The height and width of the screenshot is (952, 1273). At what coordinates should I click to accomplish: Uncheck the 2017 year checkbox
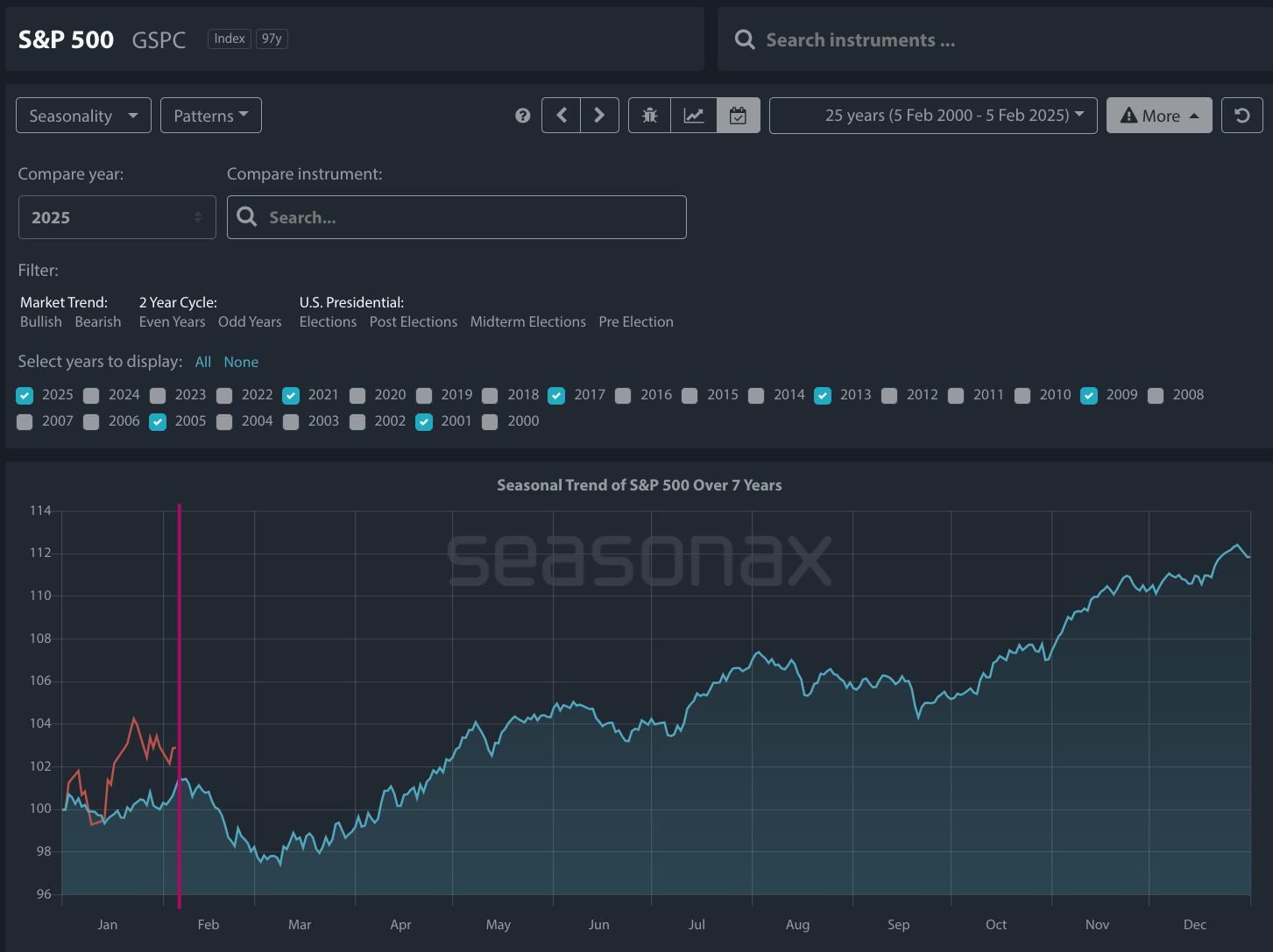click(x=556, y=395)
